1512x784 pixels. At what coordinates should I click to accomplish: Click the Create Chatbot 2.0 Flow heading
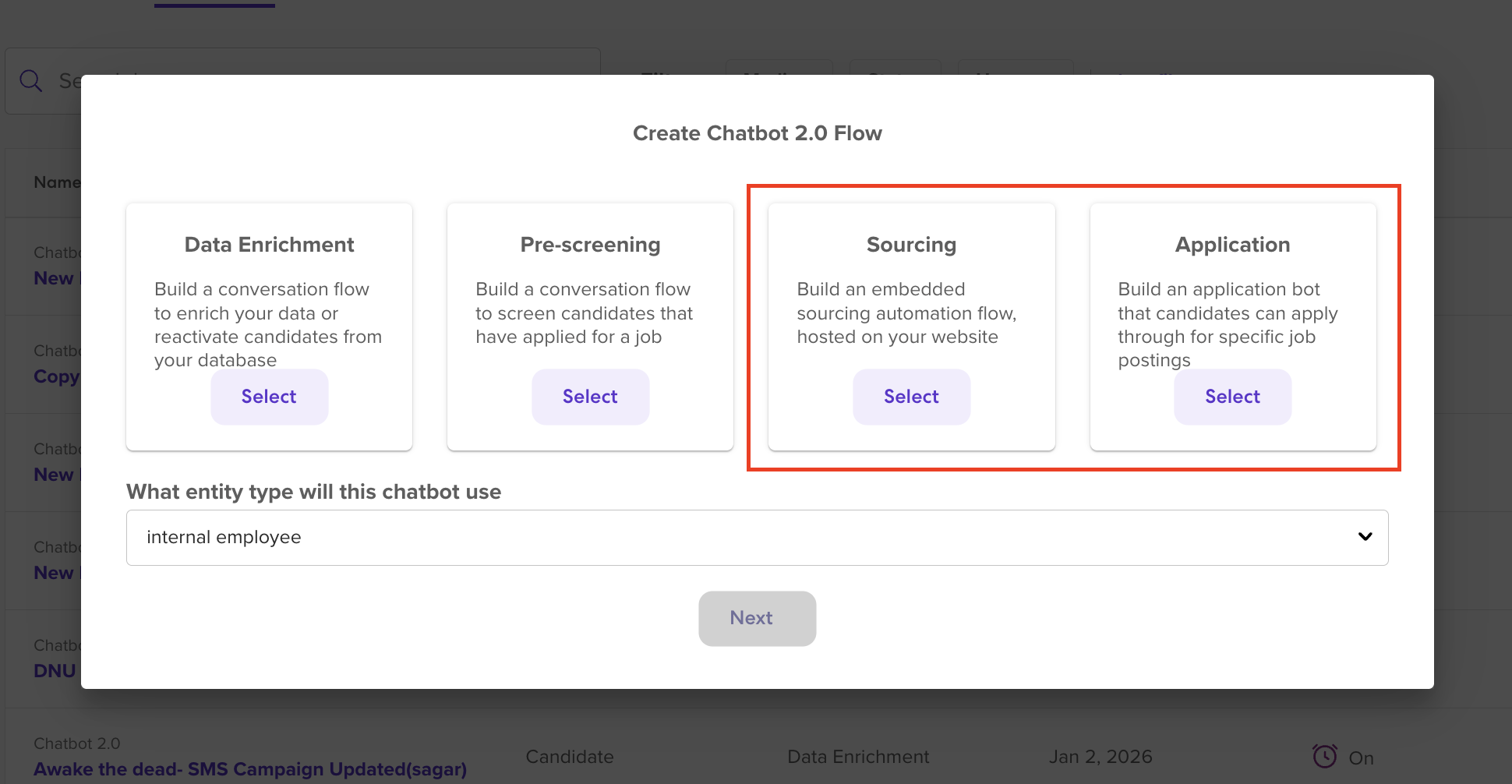757,133
